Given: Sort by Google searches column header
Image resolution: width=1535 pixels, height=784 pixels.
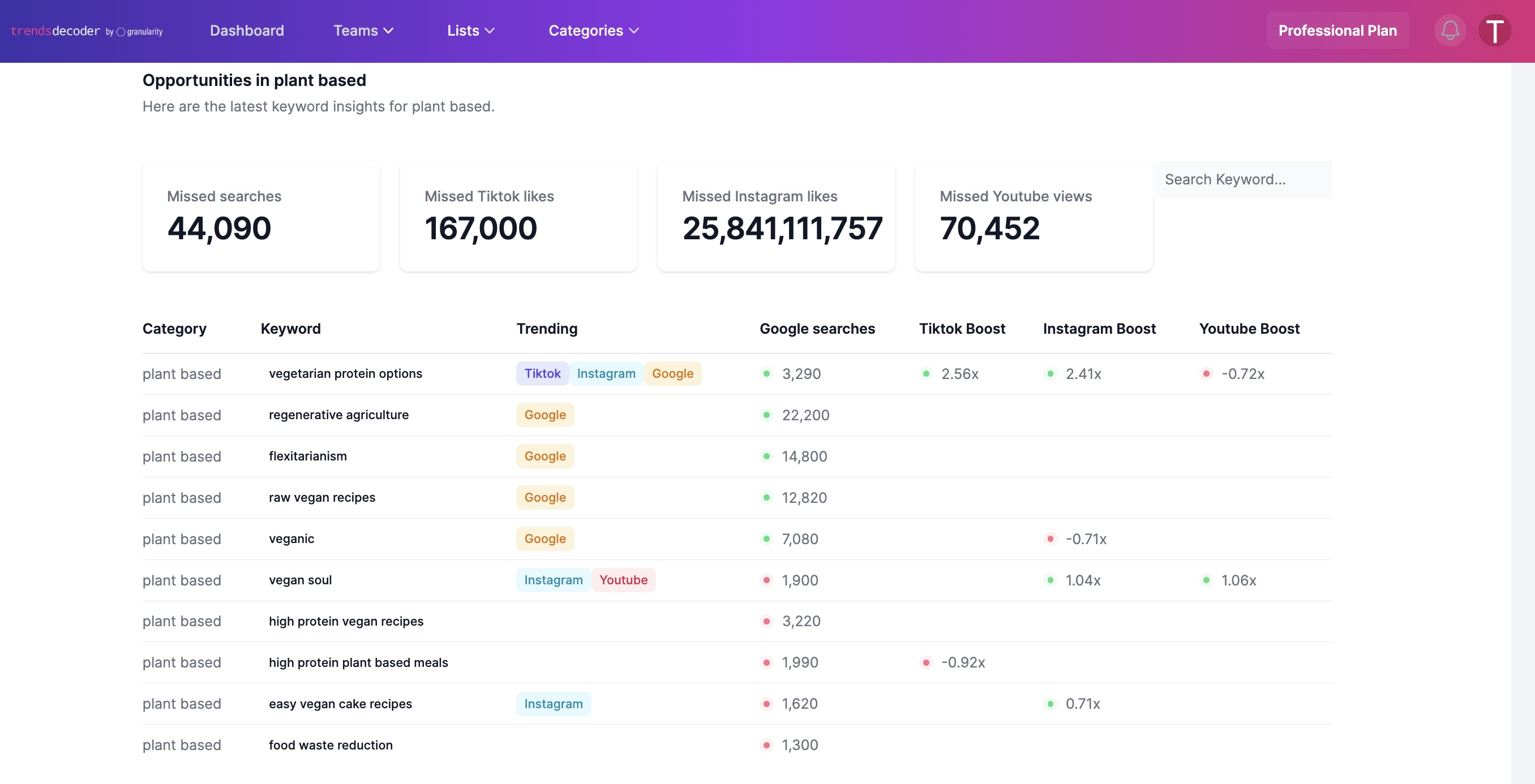Looking at the screenshot, I should click(817, 329).
